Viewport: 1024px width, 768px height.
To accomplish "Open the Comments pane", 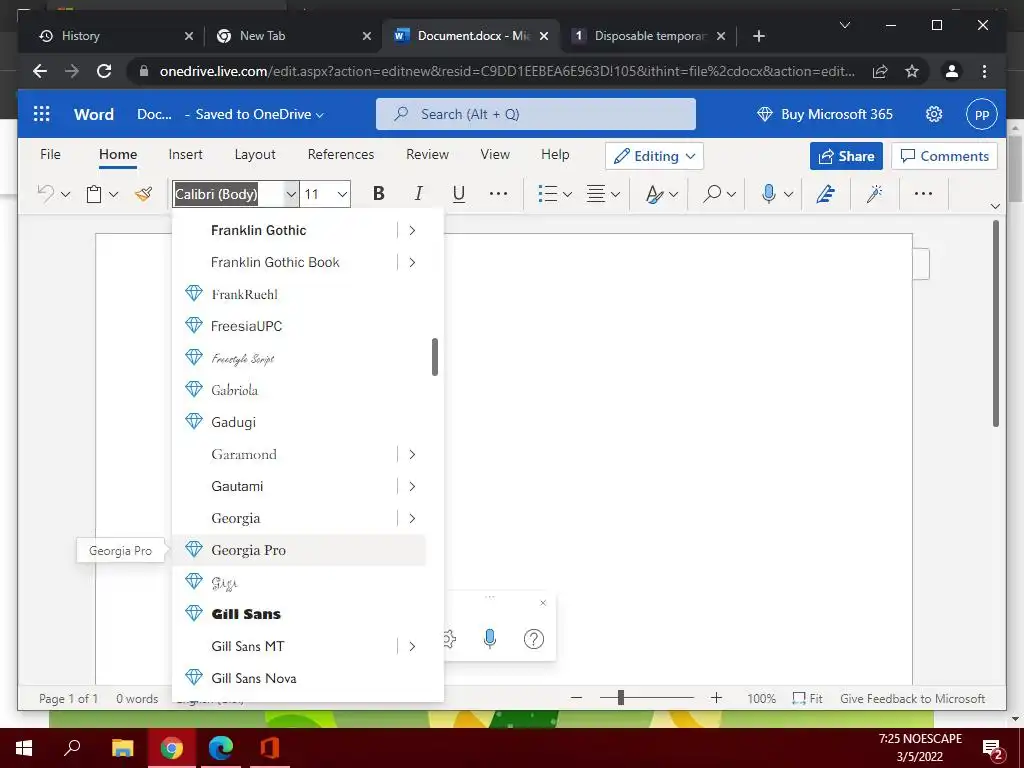I will coord(944,156).
